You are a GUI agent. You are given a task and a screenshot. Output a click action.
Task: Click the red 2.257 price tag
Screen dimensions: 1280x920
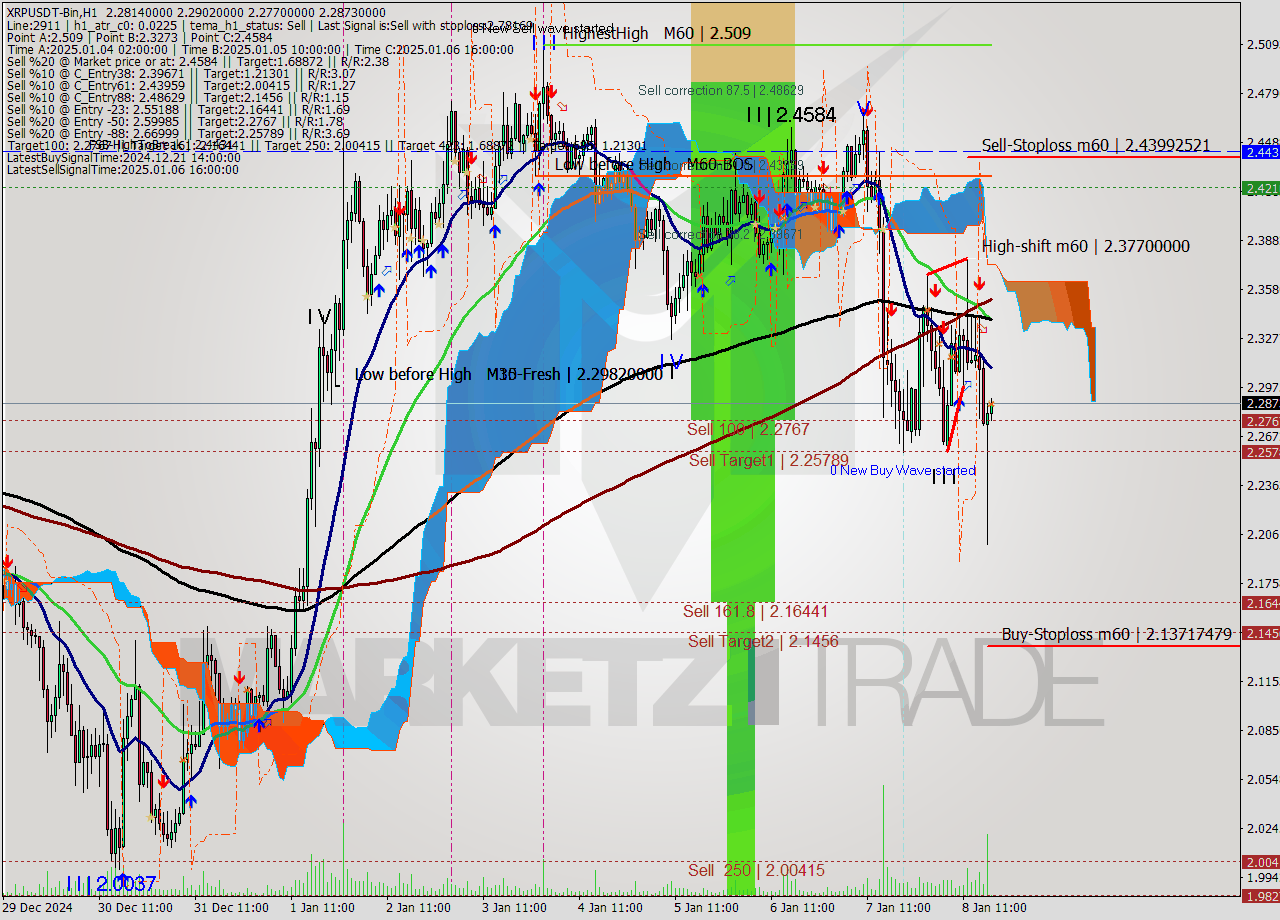1260,452
